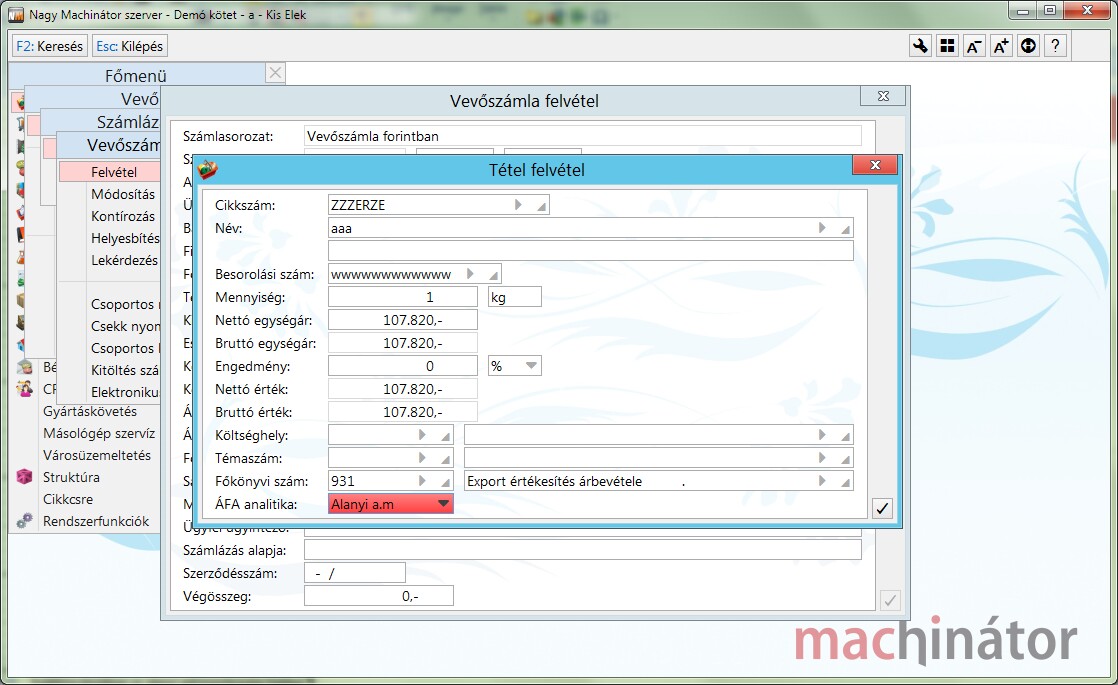Click the lookup arrow in the Témaszám code field
Screen dimensions: 1118x685
[x=422, y=458]
